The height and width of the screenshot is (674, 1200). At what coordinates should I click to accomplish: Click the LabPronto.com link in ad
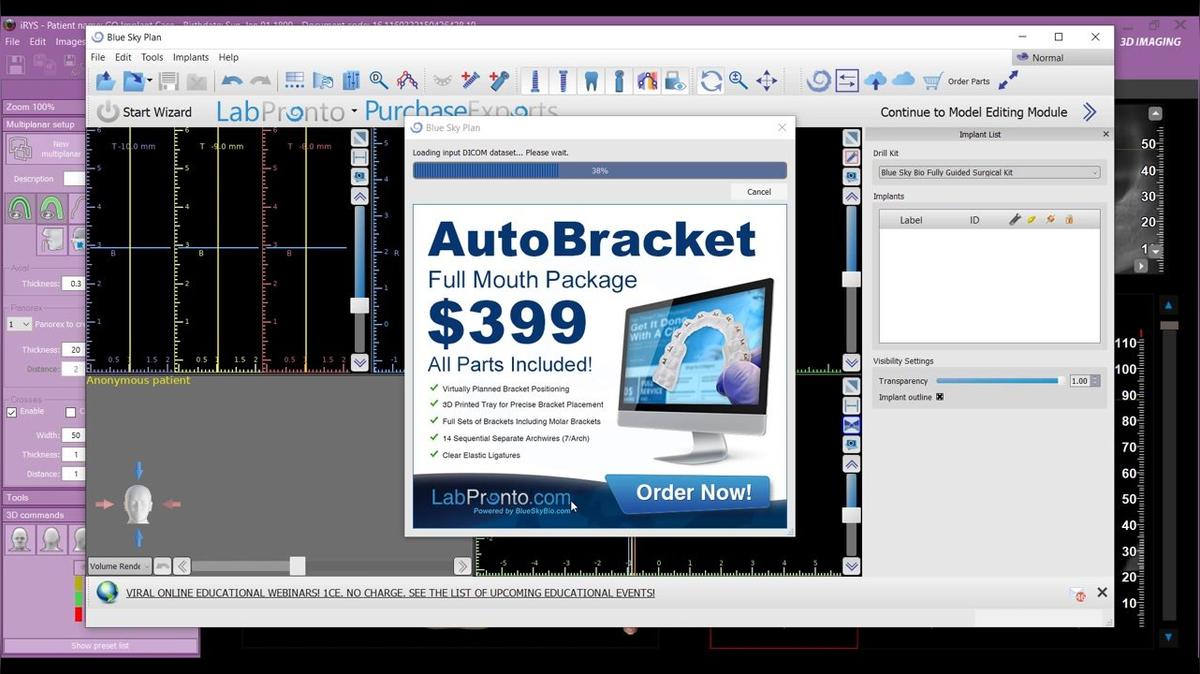click(501, 497)
